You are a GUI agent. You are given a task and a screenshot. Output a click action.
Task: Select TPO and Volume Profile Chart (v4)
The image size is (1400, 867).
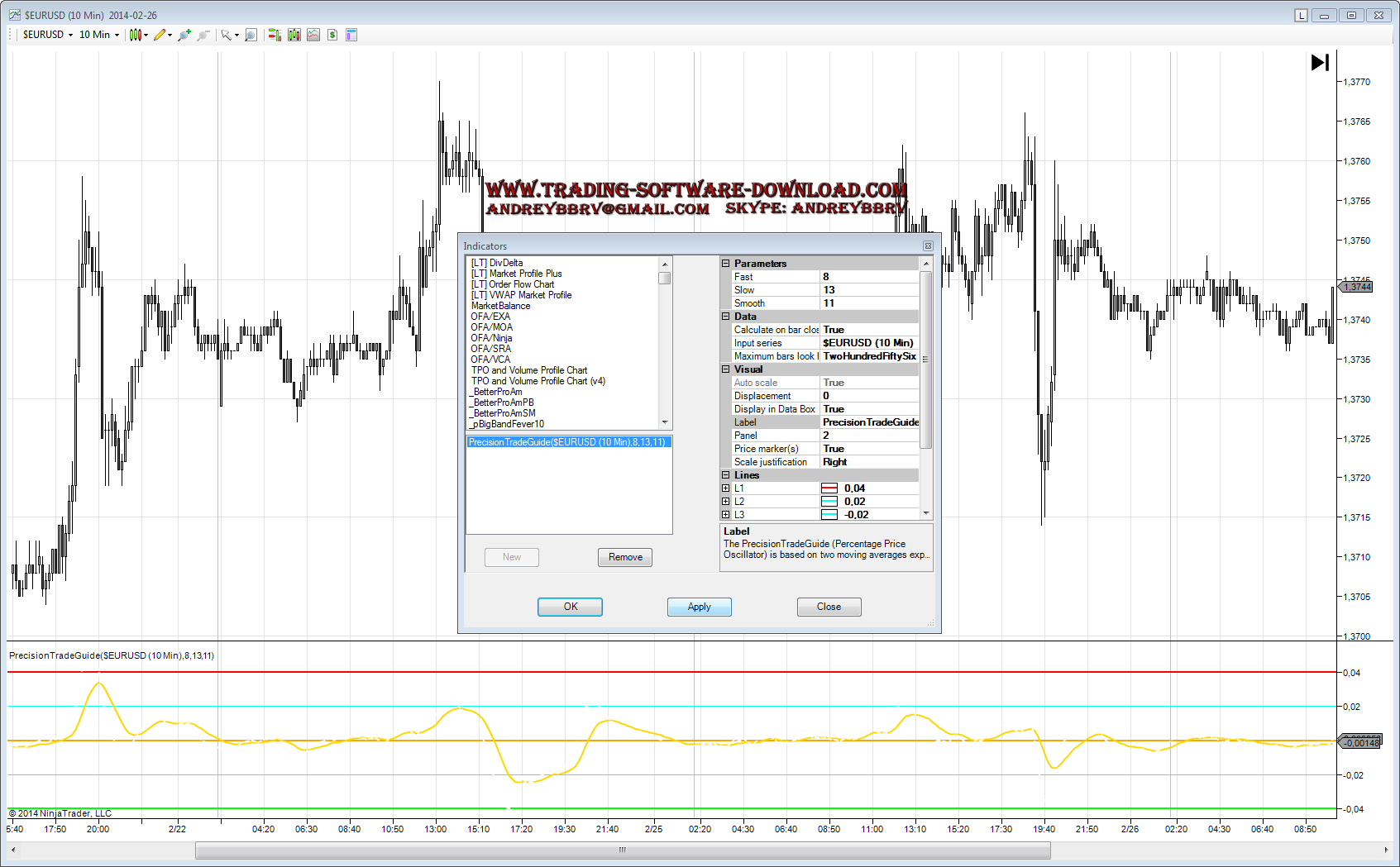point(538,381)
